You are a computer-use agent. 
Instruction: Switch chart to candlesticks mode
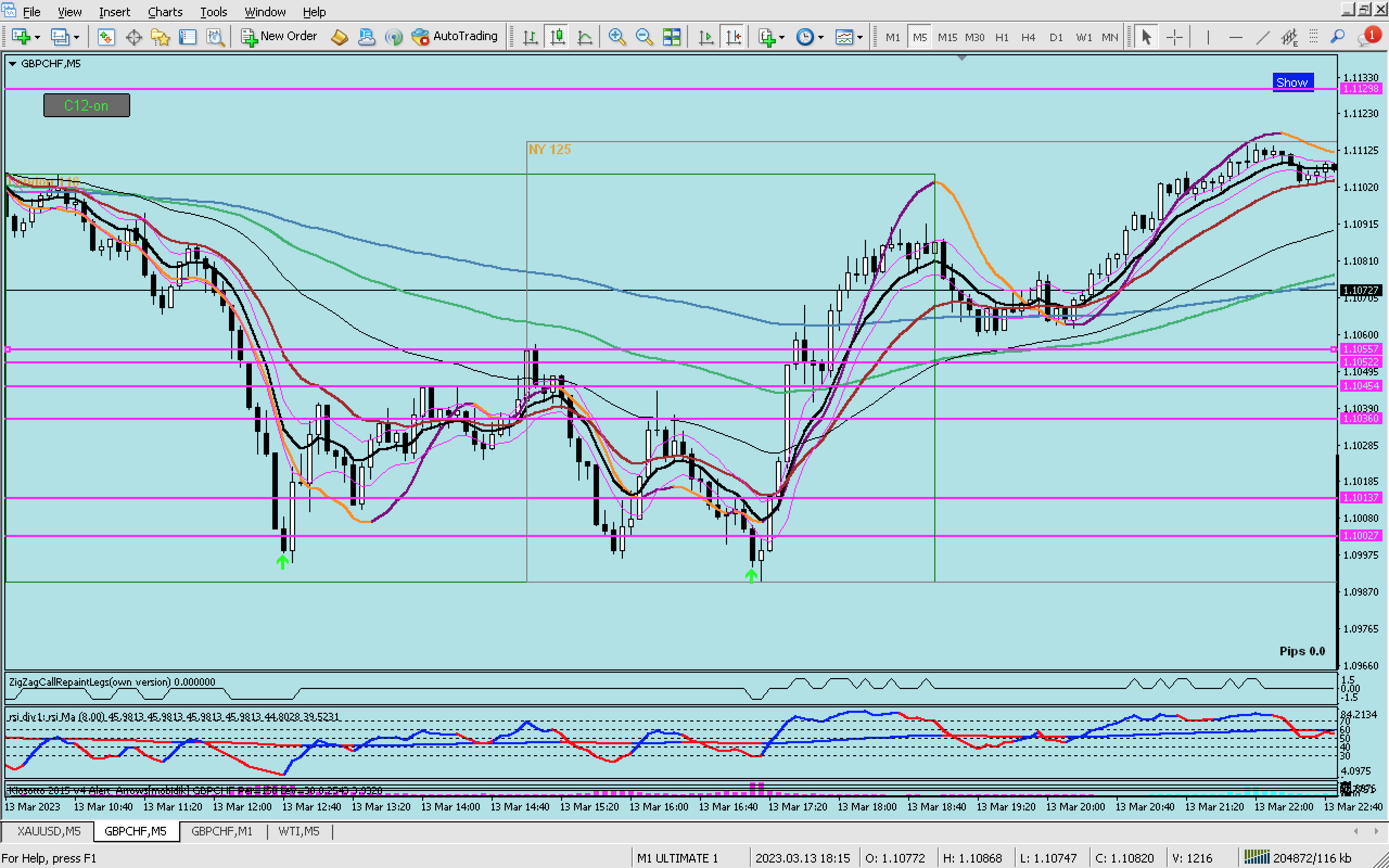click(557, 37)
